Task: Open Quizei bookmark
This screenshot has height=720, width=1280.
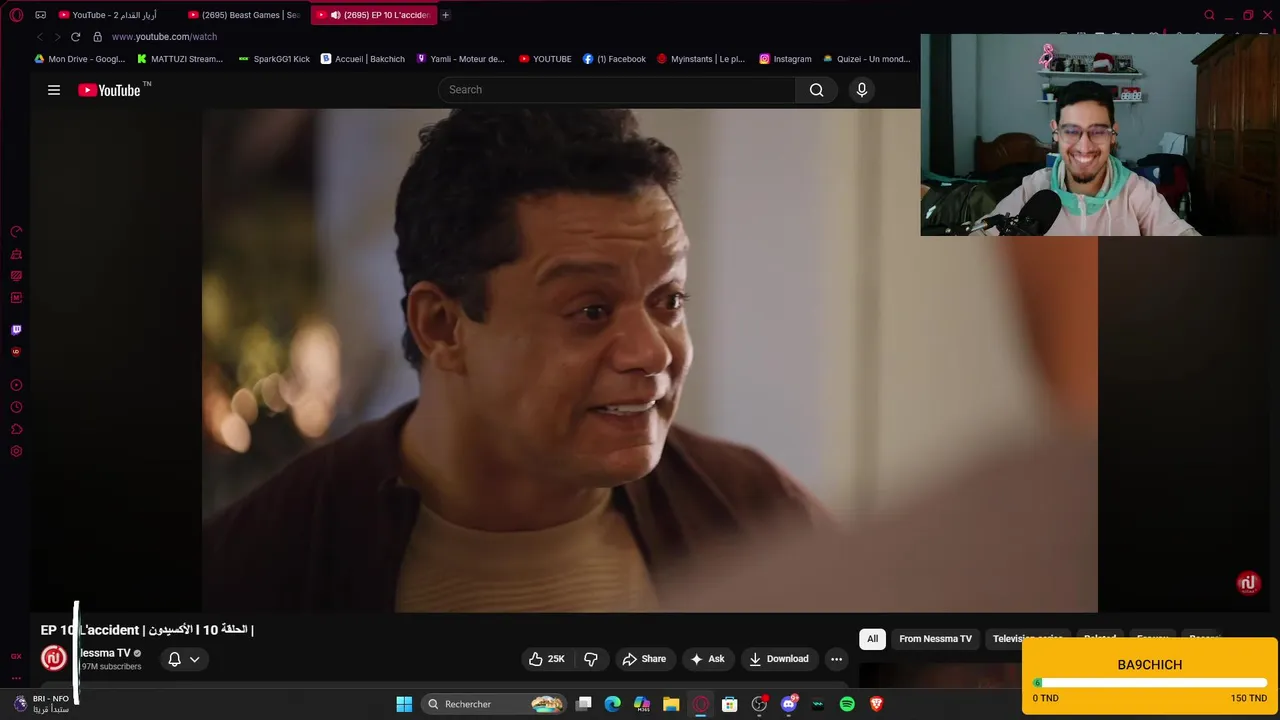Action: (x=866, y=59)
